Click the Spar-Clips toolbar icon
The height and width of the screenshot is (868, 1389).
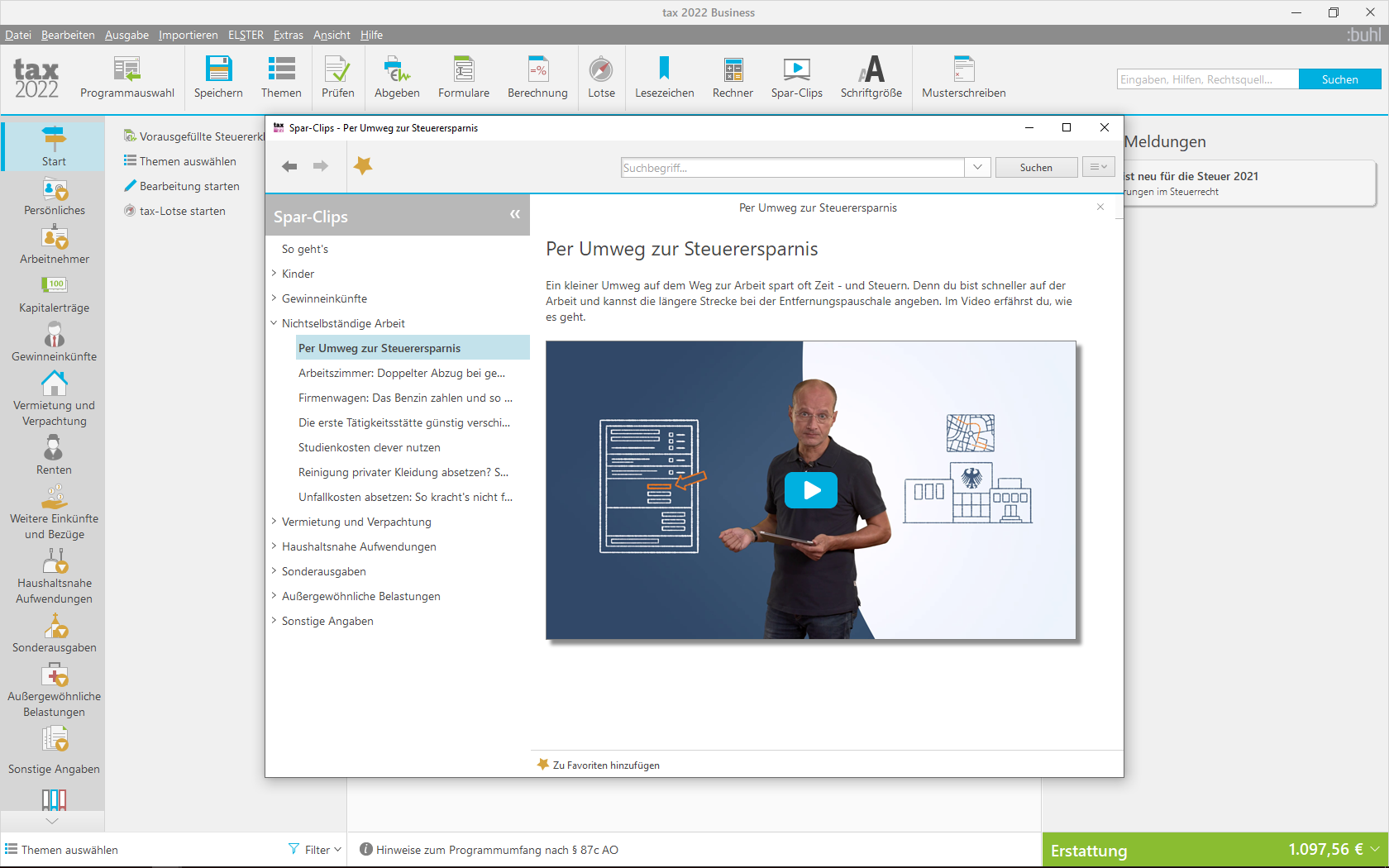796,77
